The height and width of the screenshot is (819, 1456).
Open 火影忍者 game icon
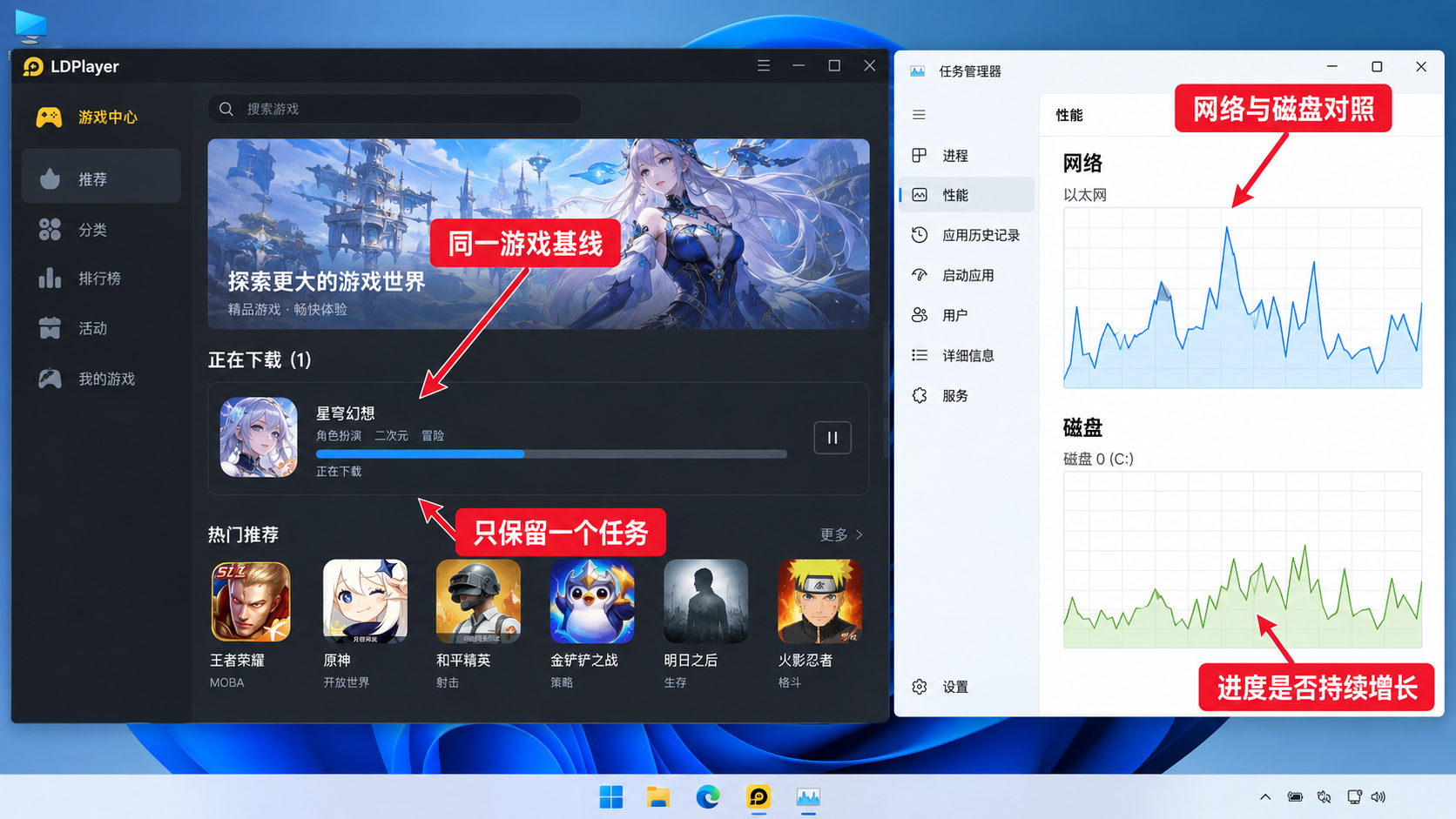(x=819, y=601)
